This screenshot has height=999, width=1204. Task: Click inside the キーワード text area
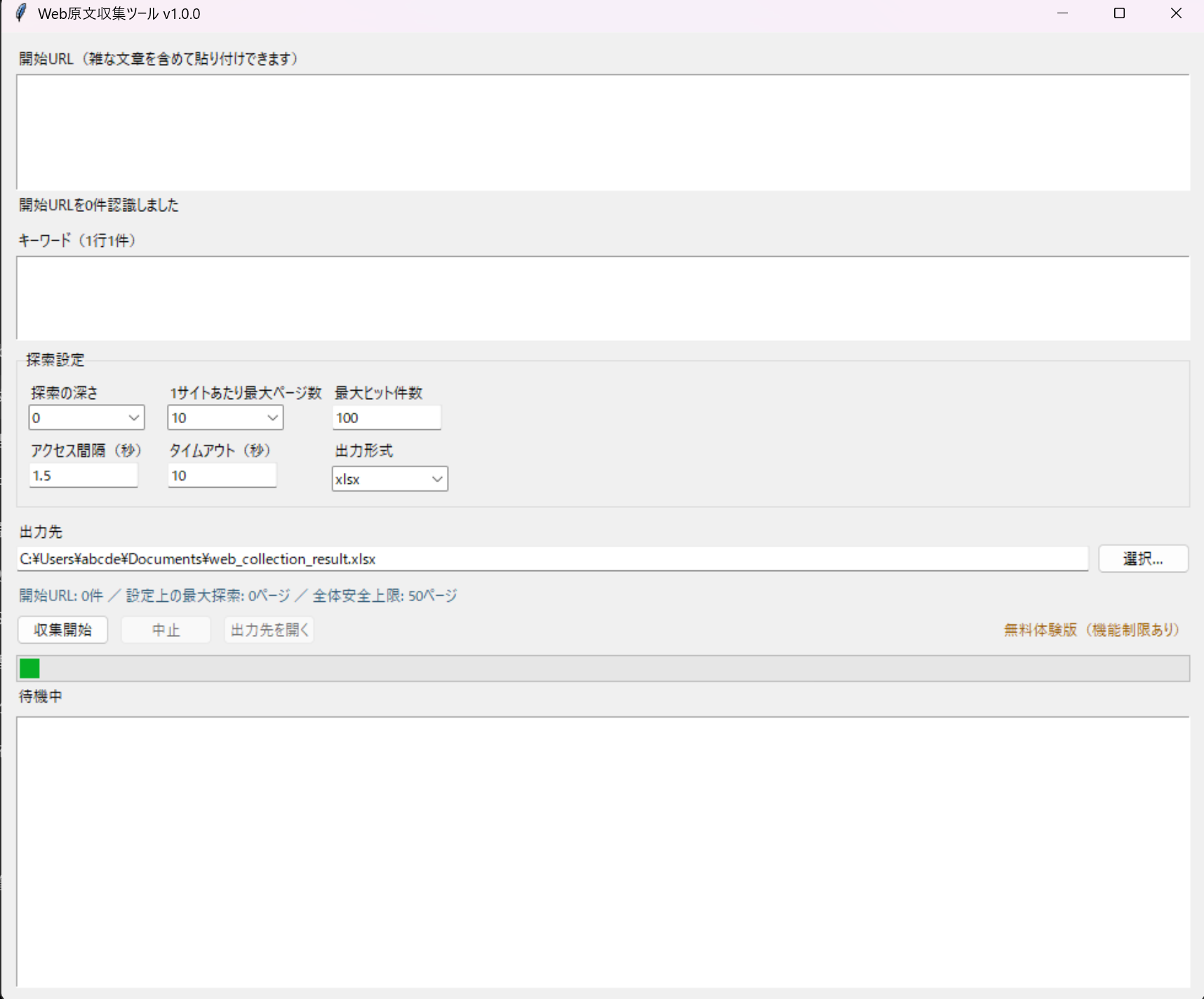tap(603, 298)
